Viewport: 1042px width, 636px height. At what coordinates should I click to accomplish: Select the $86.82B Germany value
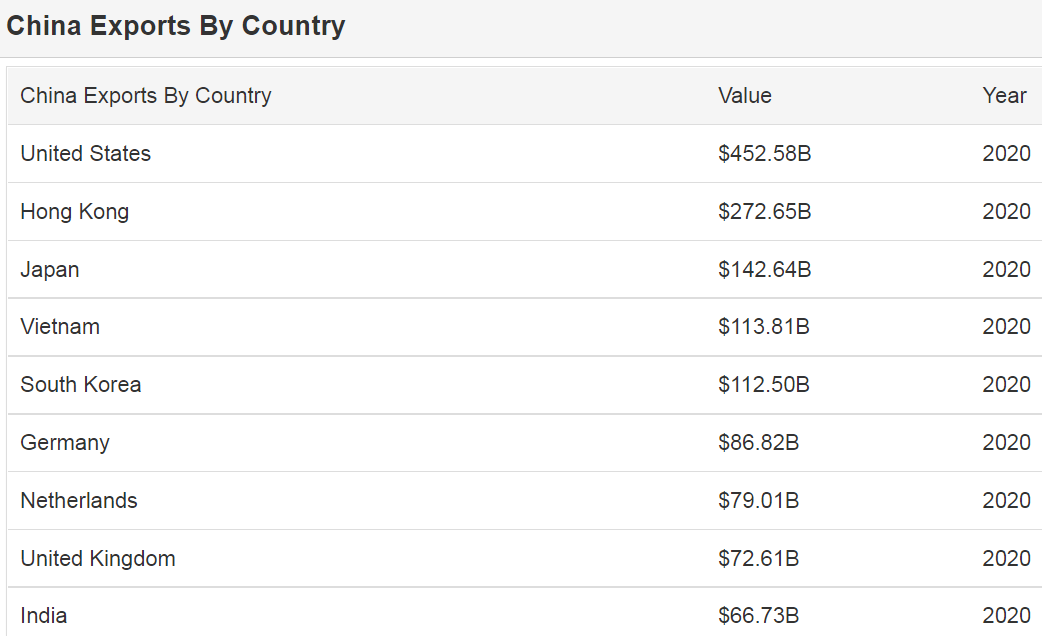coord(759,443)
